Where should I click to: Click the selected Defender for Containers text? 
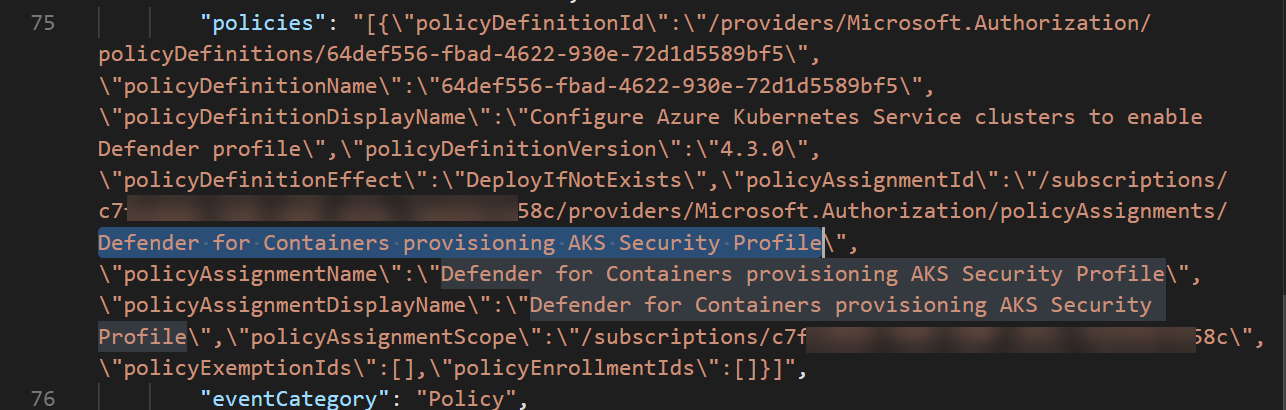point(460,242)
